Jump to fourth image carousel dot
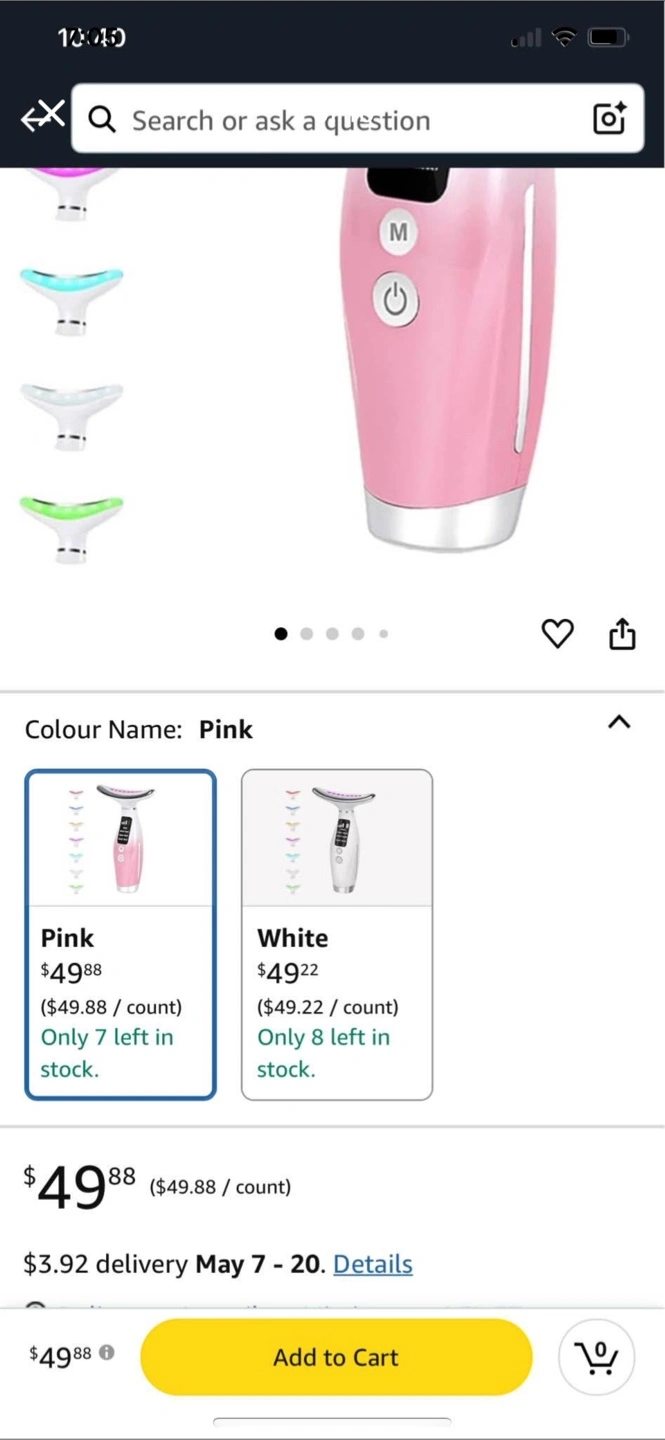The height and width of the screenshot is (1440, 665). pyautogui.click(x=358, y=633)
